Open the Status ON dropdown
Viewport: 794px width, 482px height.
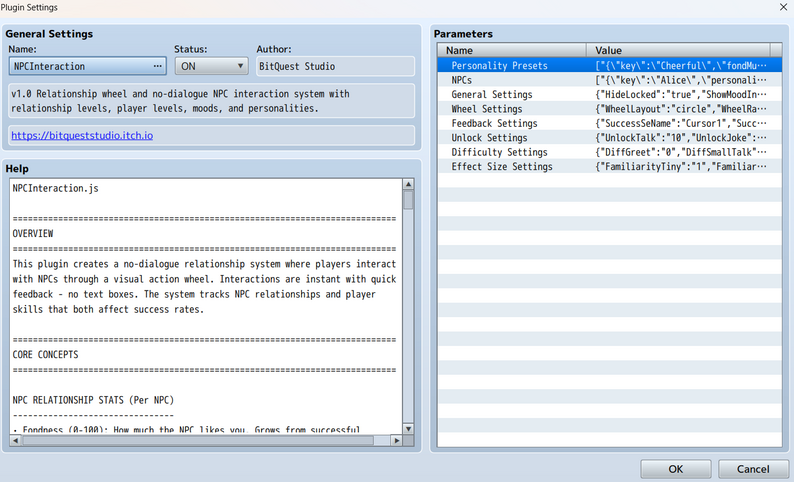click(x=212, y=66)
